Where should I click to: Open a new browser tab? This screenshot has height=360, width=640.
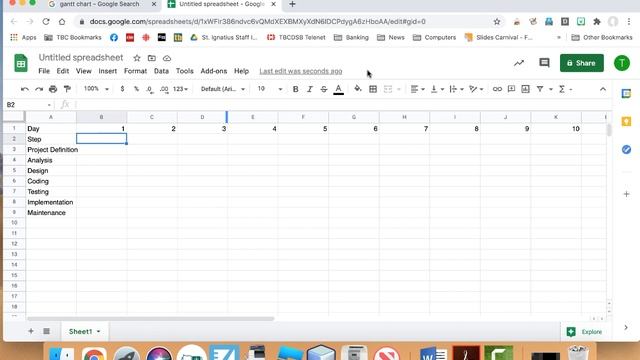point(292,4)
